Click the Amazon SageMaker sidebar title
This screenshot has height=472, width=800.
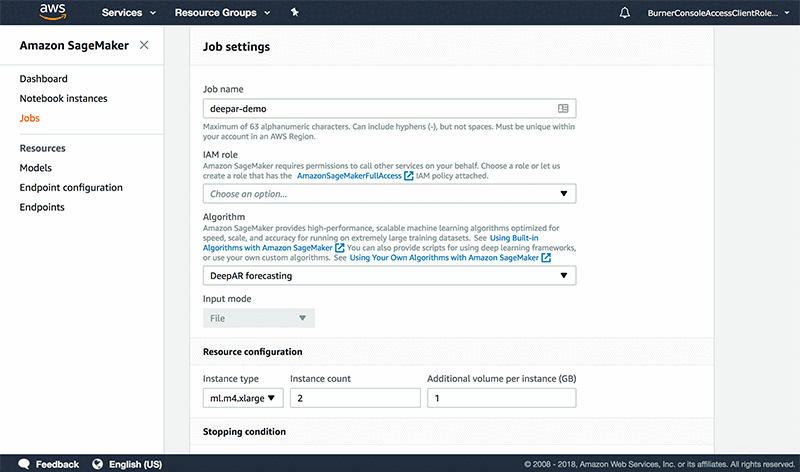(74, 45)
